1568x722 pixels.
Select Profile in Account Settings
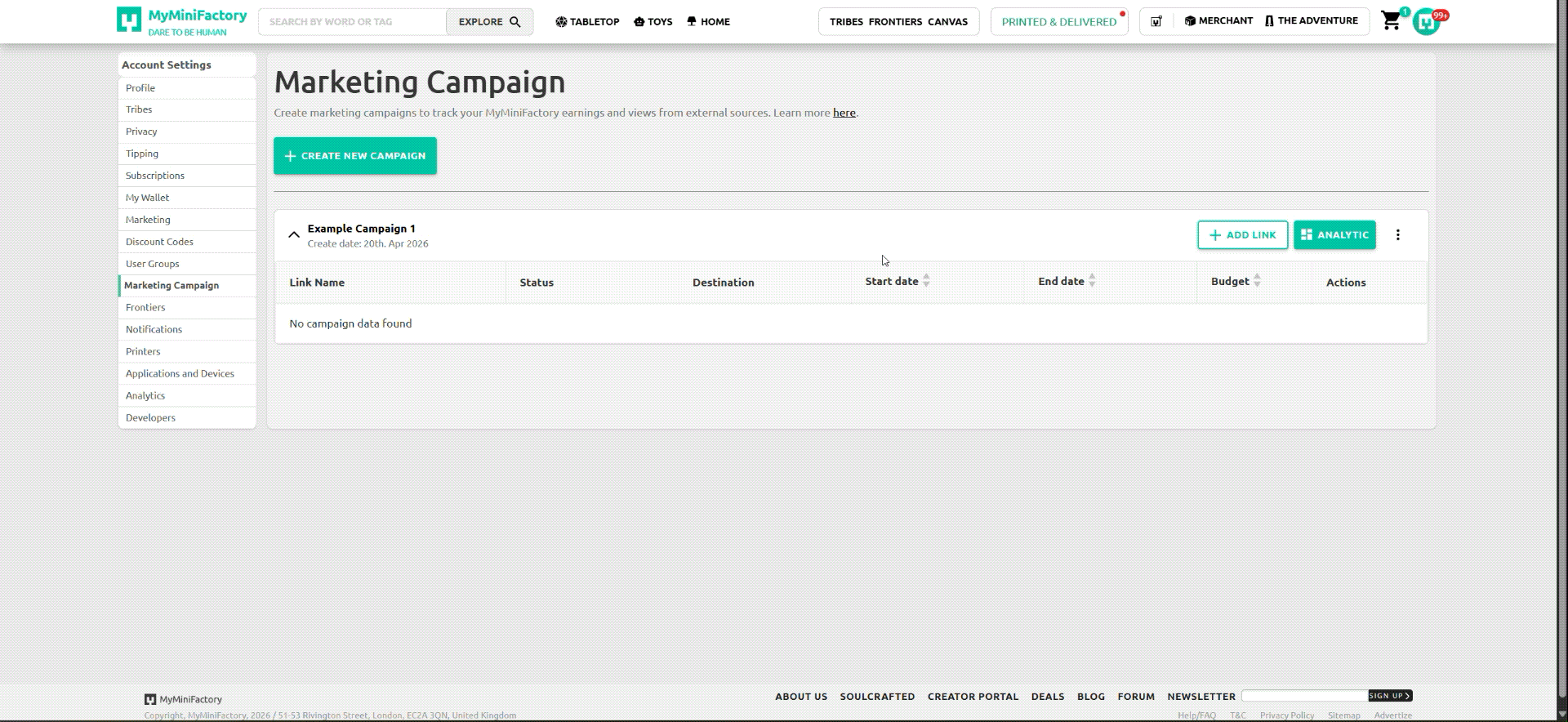click(x=187, y=88)
